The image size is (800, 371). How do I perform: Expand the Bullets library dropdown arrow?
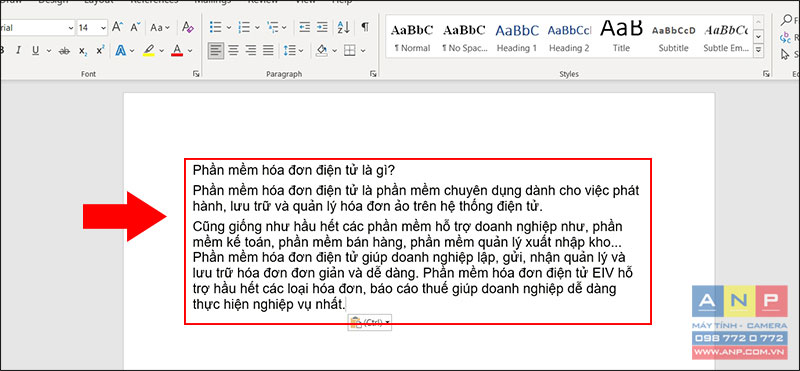pos(228,28)
